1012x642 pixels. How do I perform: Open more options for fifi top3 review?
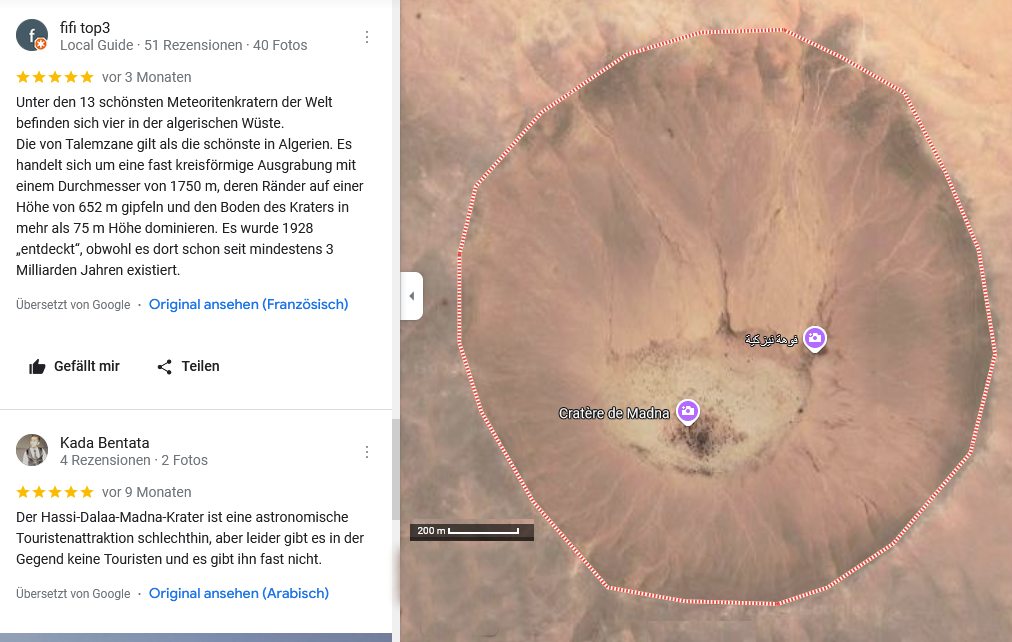pos(367,37)
